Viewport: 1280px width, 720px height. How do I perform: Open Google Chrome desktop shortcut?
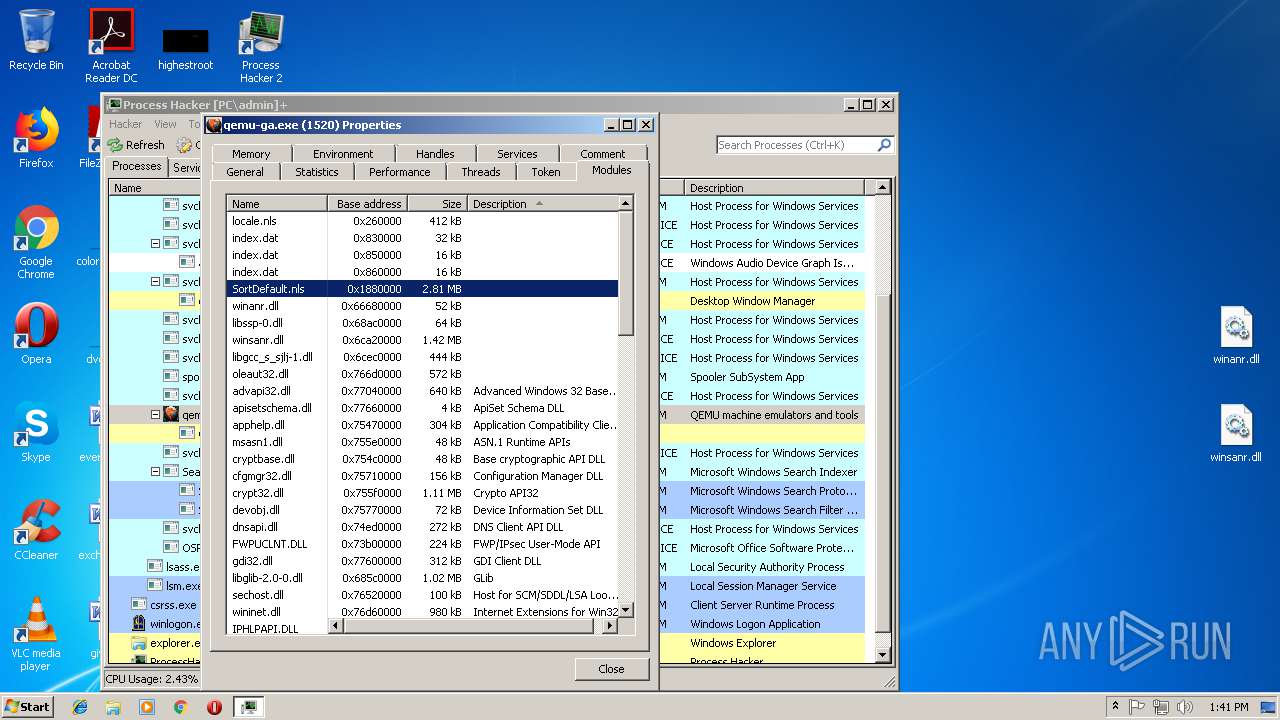tap(36, 242)
